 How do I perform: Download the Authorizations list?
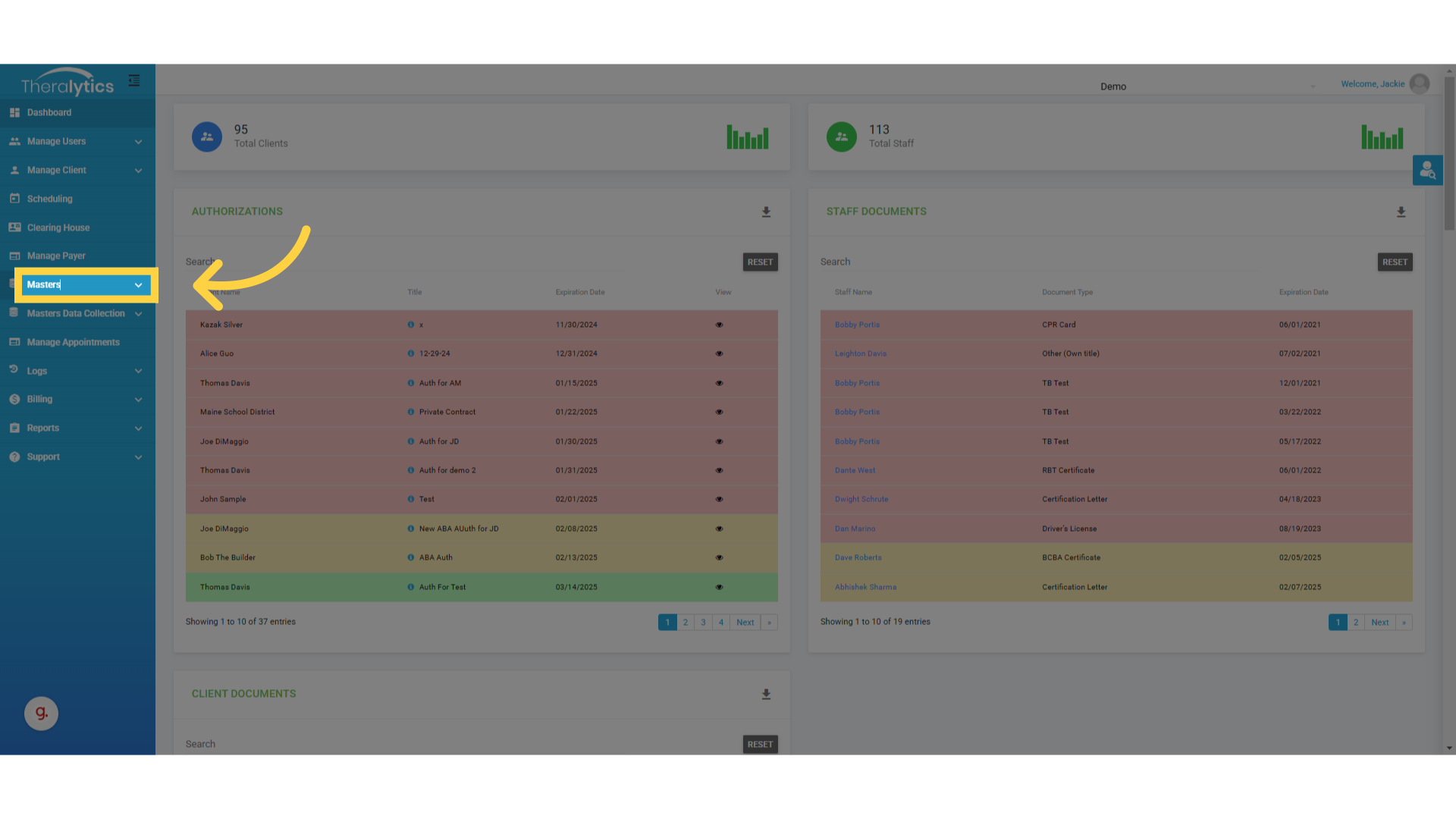[x=766, y=212]
